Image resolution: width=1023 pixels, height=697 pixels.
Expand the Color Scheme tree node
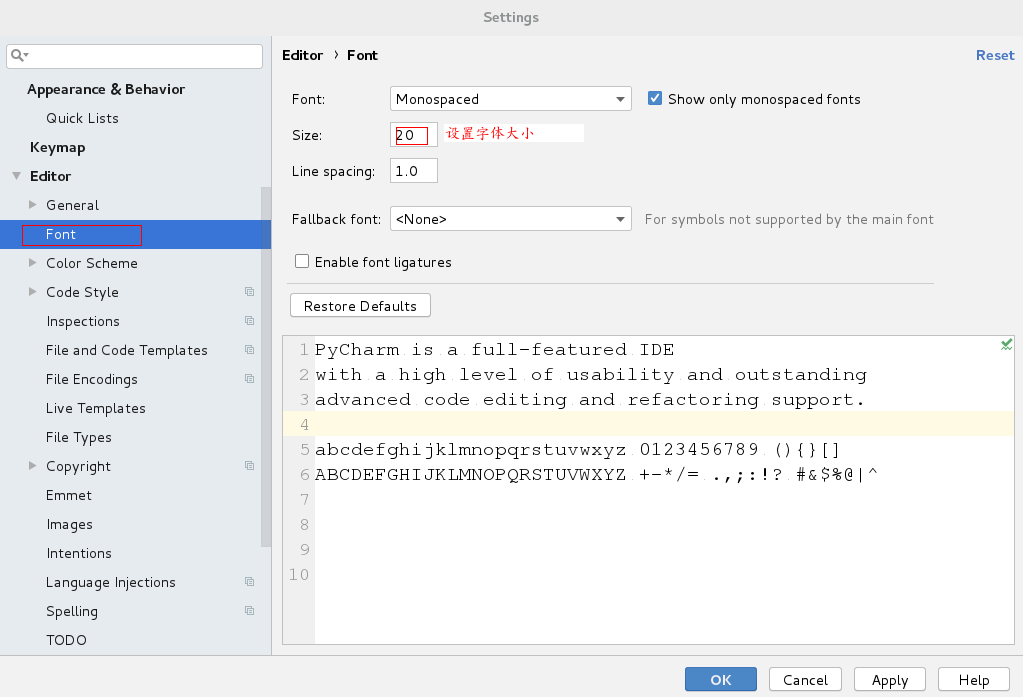[x=33, y=262]
